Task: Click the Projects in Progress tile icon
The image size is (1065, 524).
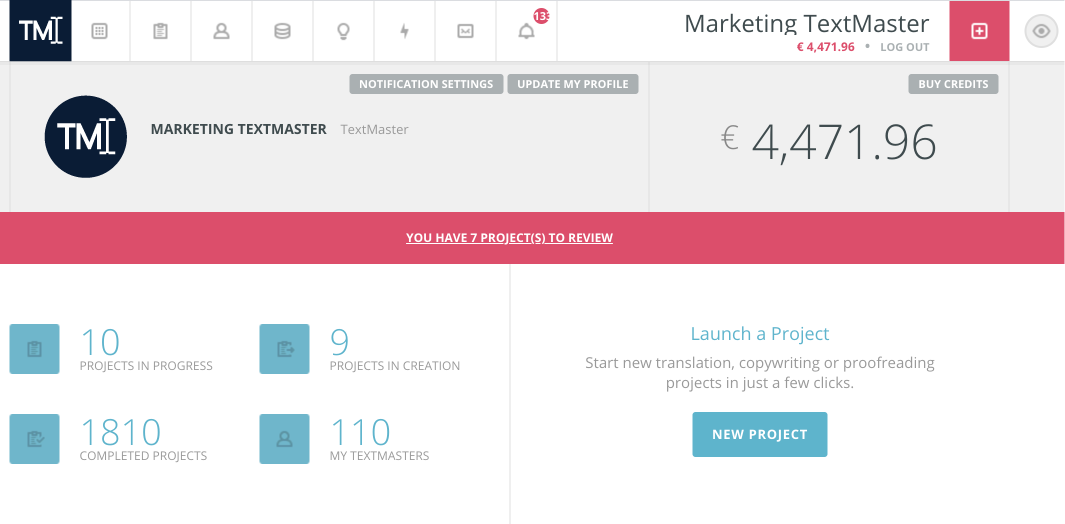Action: pos(35,349)
